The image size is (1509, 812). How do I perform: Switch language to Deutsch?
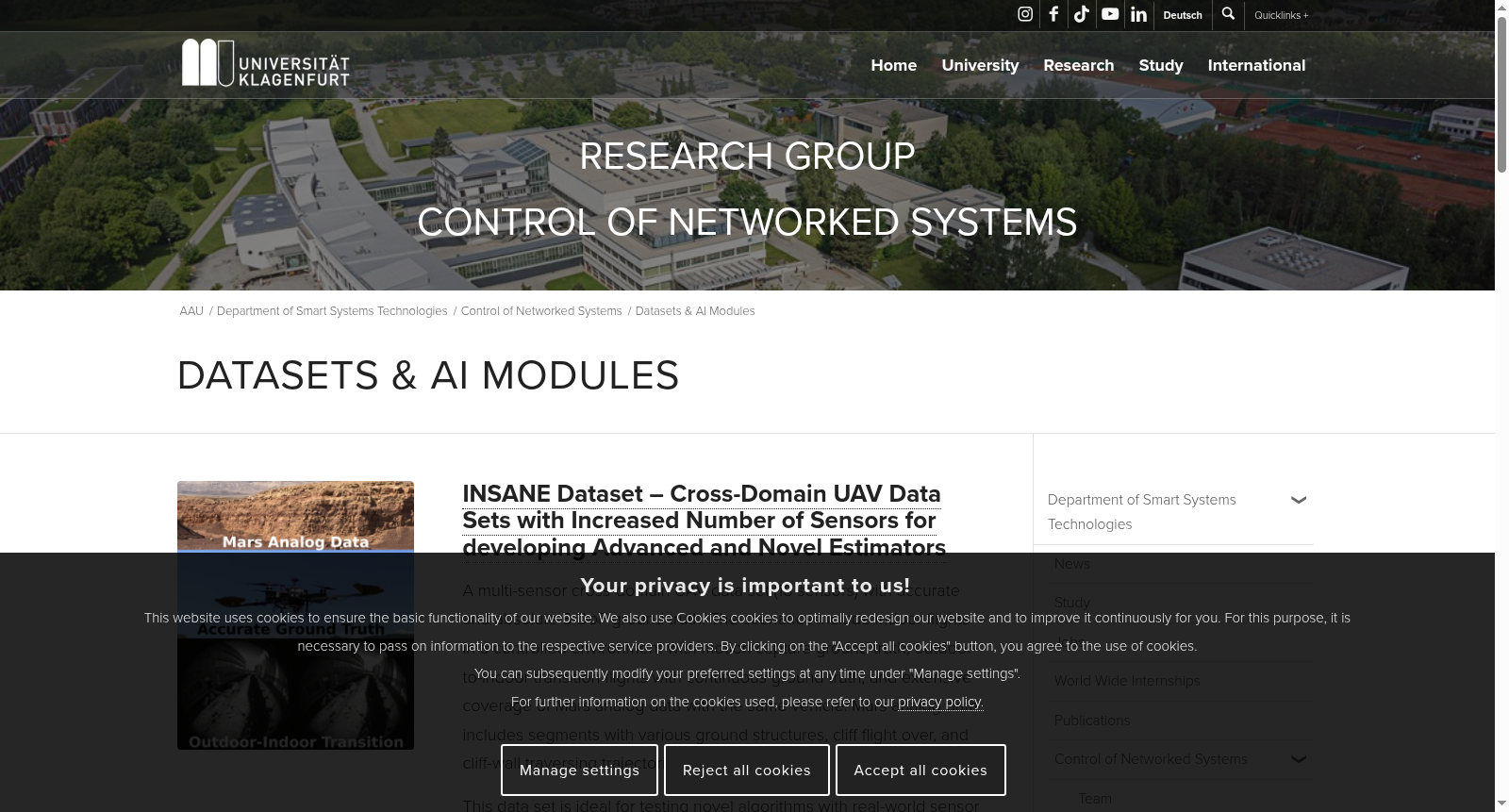tap(1183, 15)
